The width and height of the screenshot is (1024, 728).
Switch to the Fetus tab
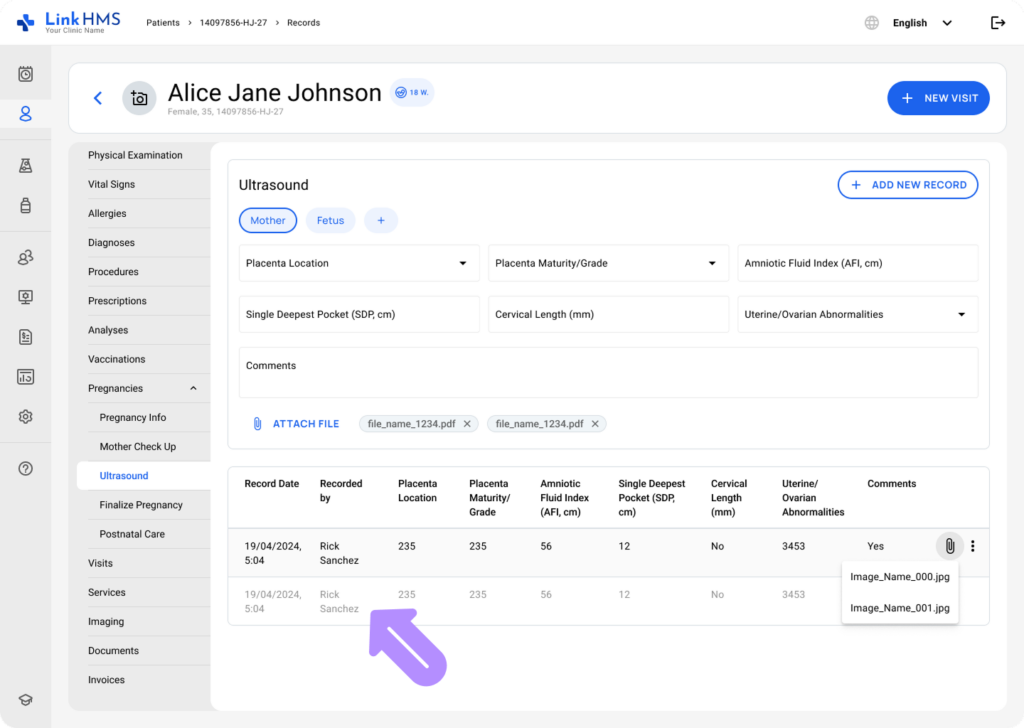330,221
